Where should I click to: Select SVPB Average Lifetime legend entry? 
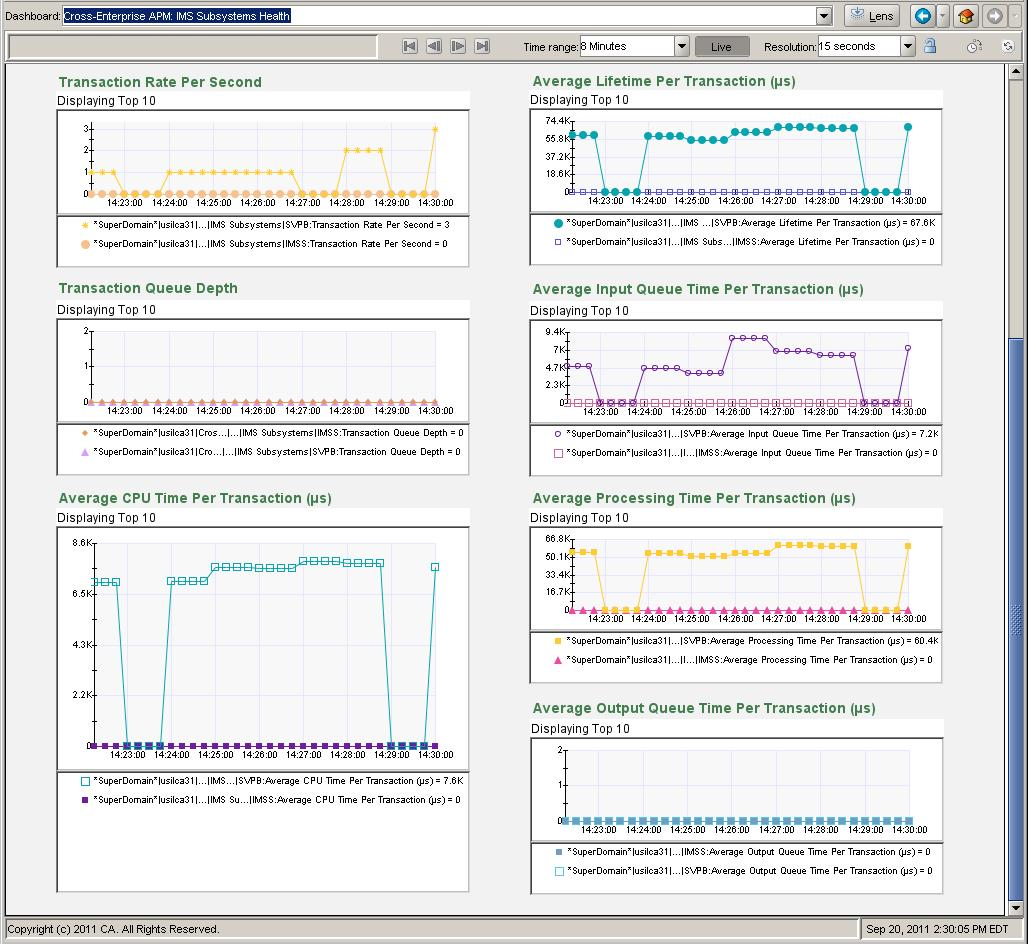tap(745, 223)
